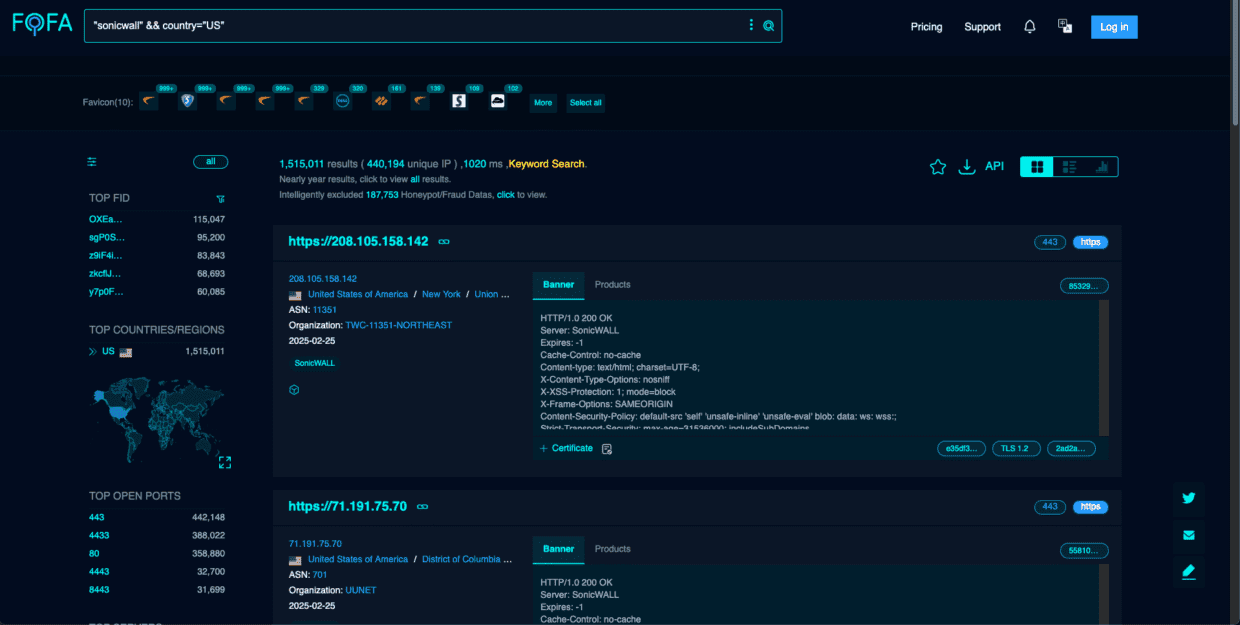Click the New York region link
The height and width of the screenshot is (625, 1240).
click(x=441, y=295)
